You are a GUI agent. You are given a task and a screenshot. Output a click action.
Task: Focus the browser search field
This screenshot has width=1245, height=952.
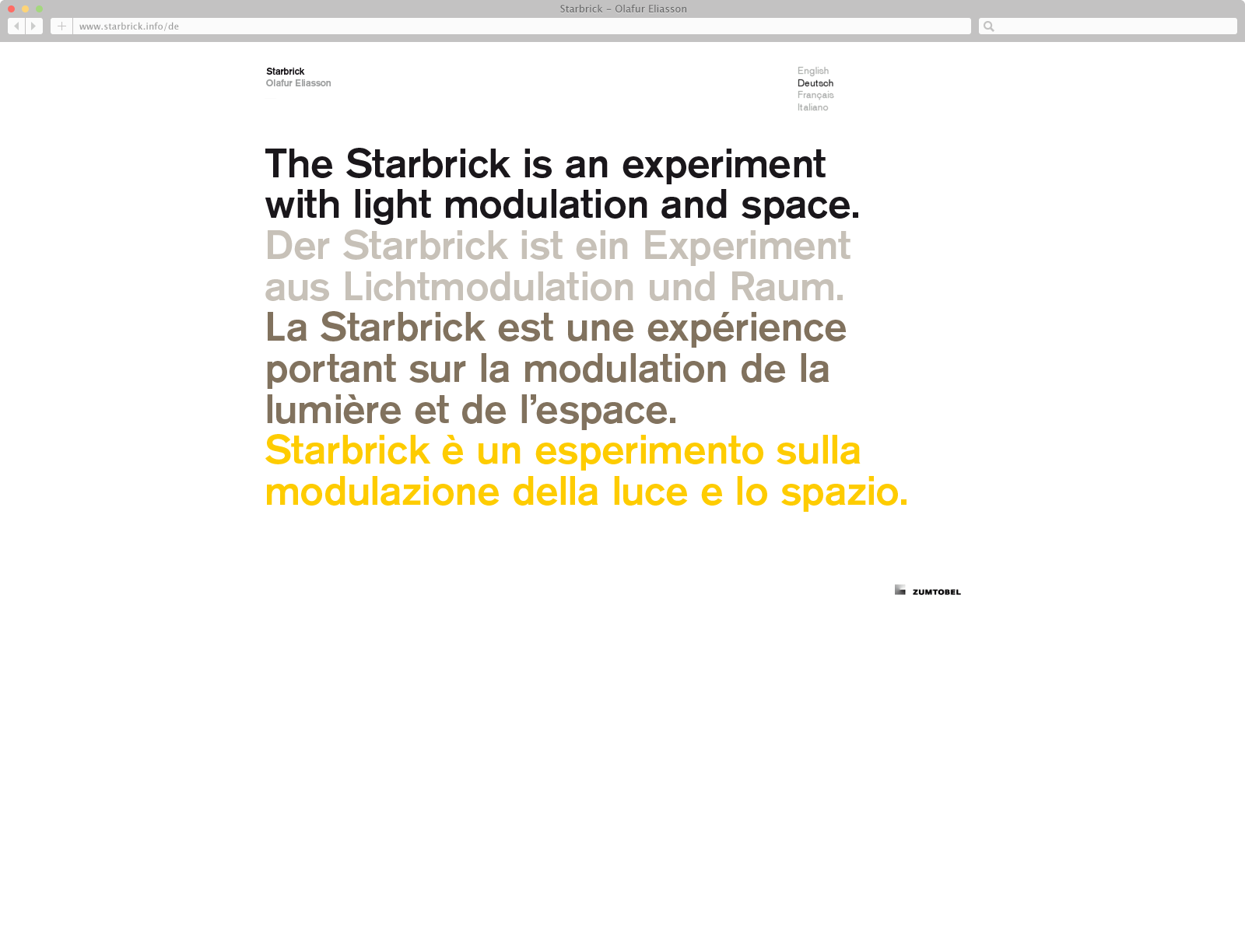pos(1107,26)
